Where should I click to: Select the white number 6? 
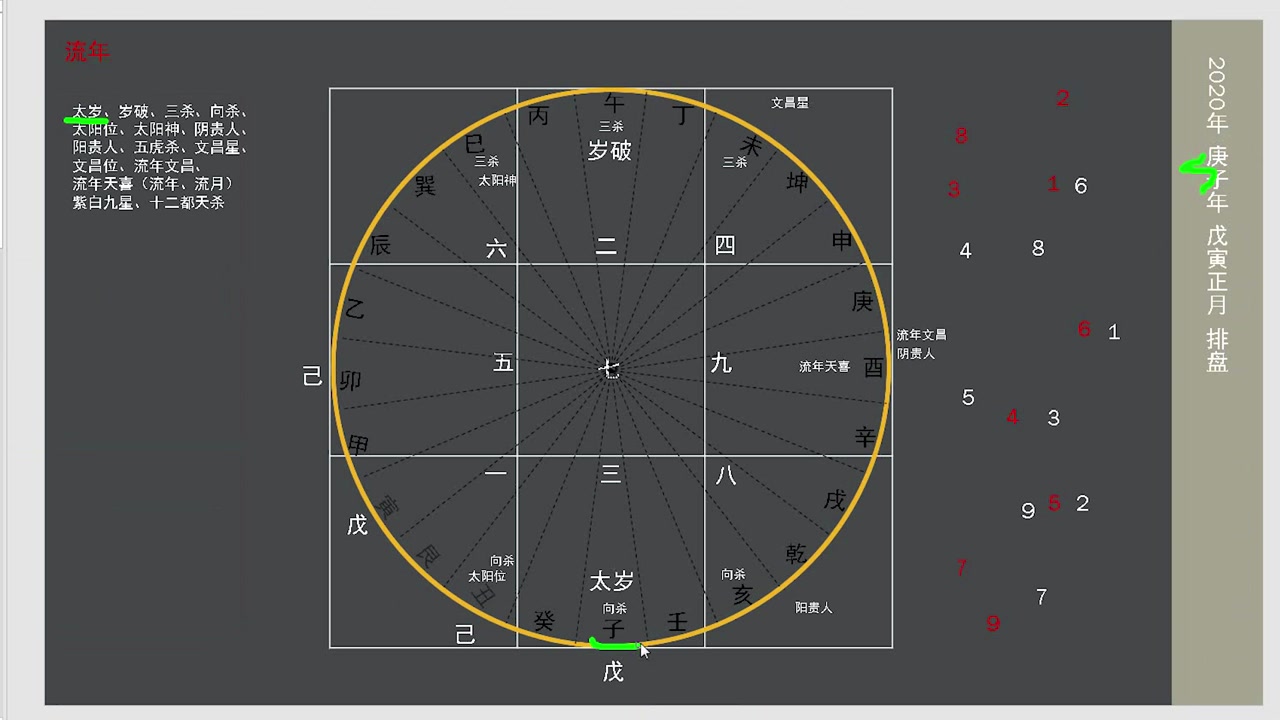pos(1080,186)
